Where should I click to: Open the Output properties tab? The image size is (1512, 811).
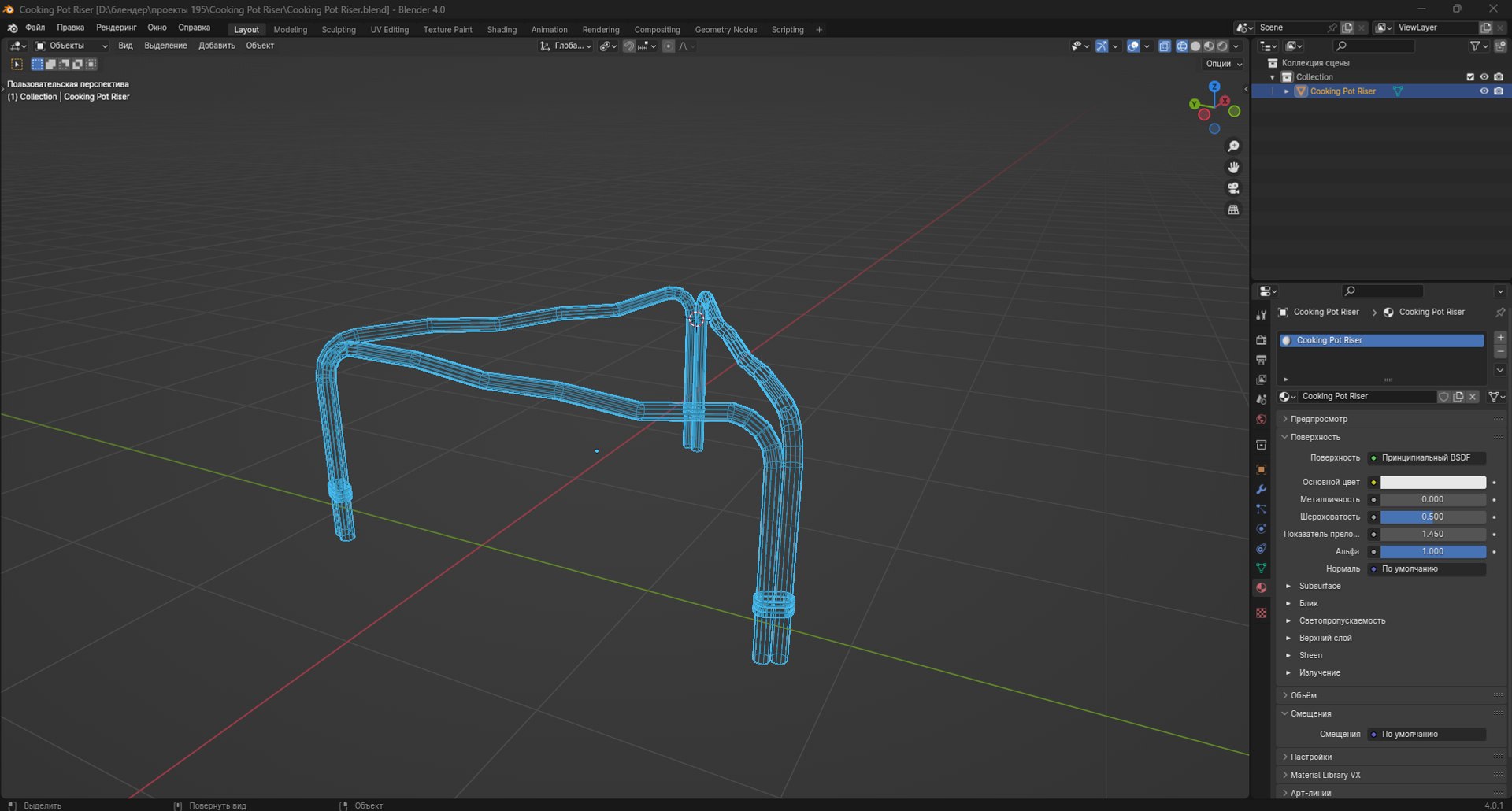[1262, 360]
